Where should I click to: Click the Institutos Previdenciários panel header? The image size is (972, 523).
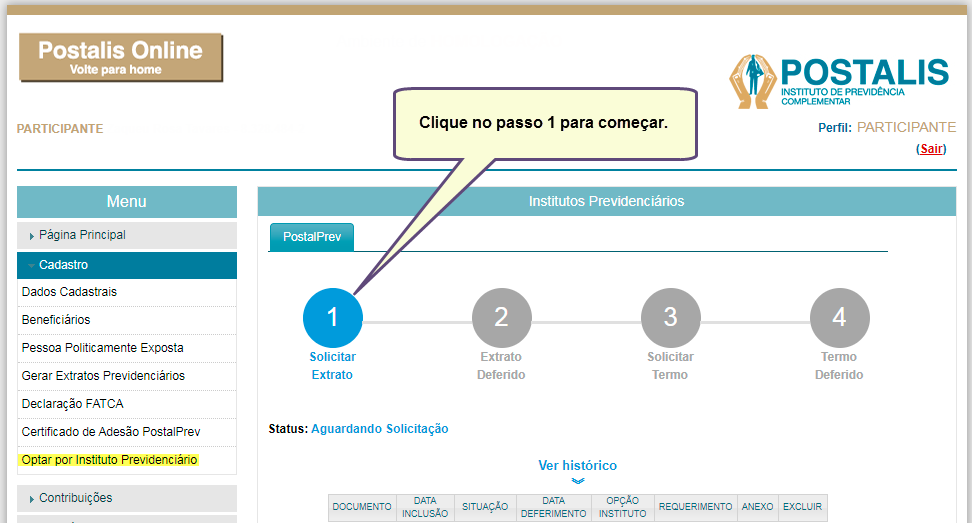click(606, 201)
